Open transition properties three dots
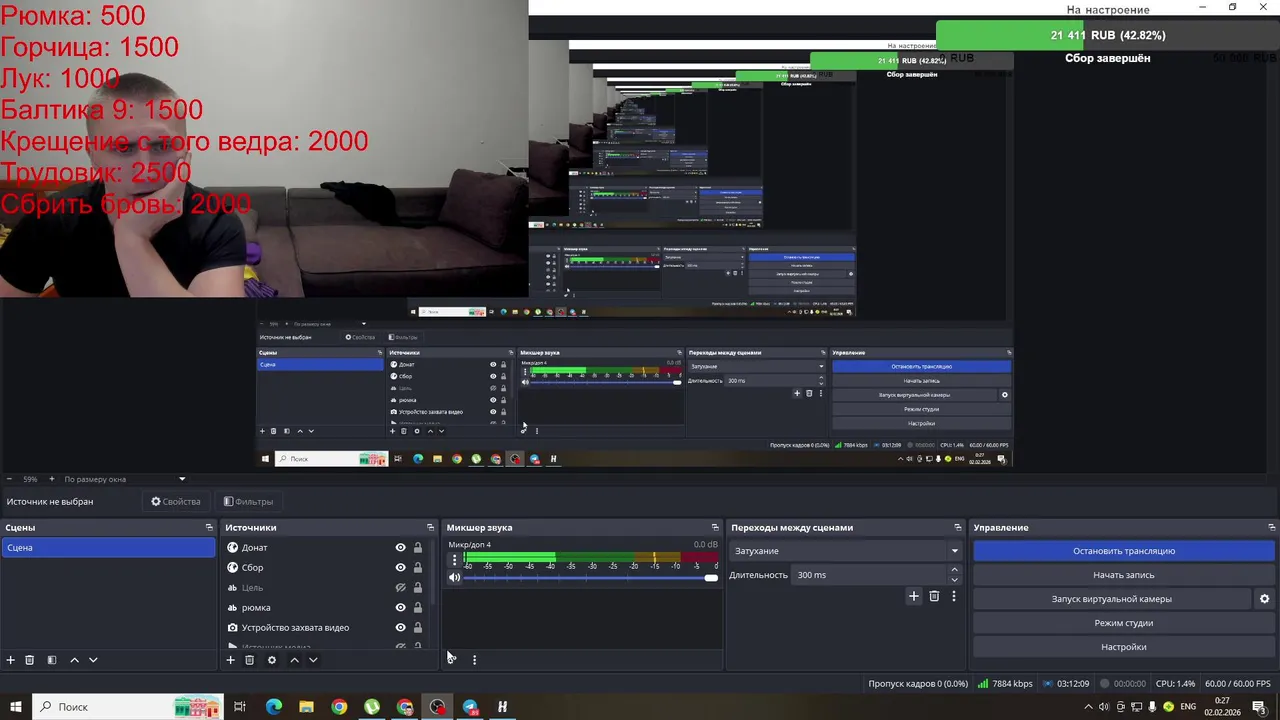 pyautogui.click(x=954, y=596)
